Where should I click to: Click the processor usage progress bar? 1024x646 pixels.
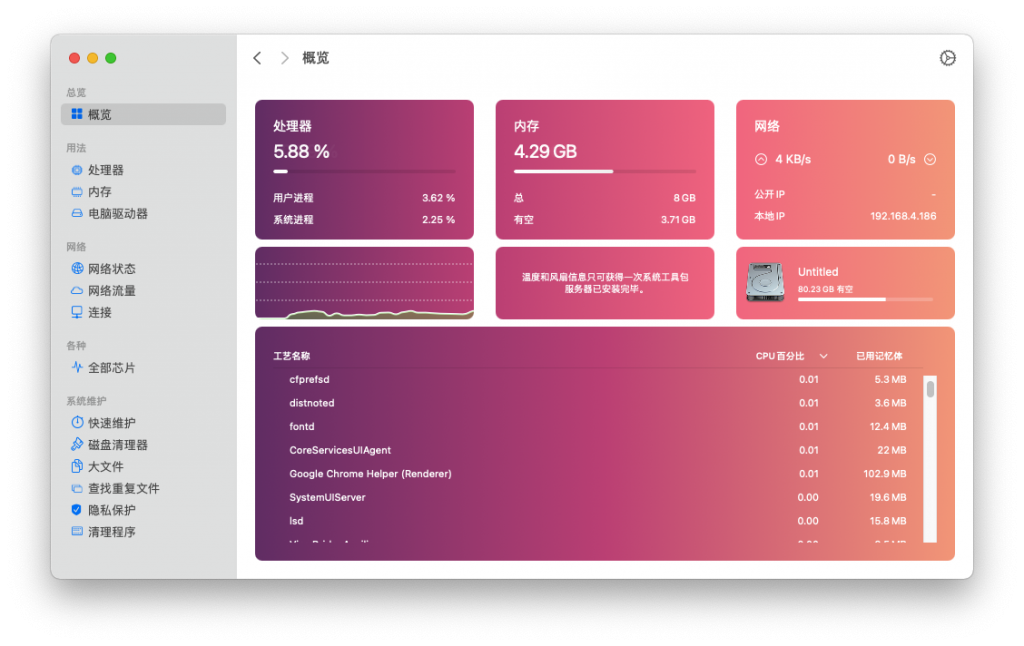tap(364, 171)
